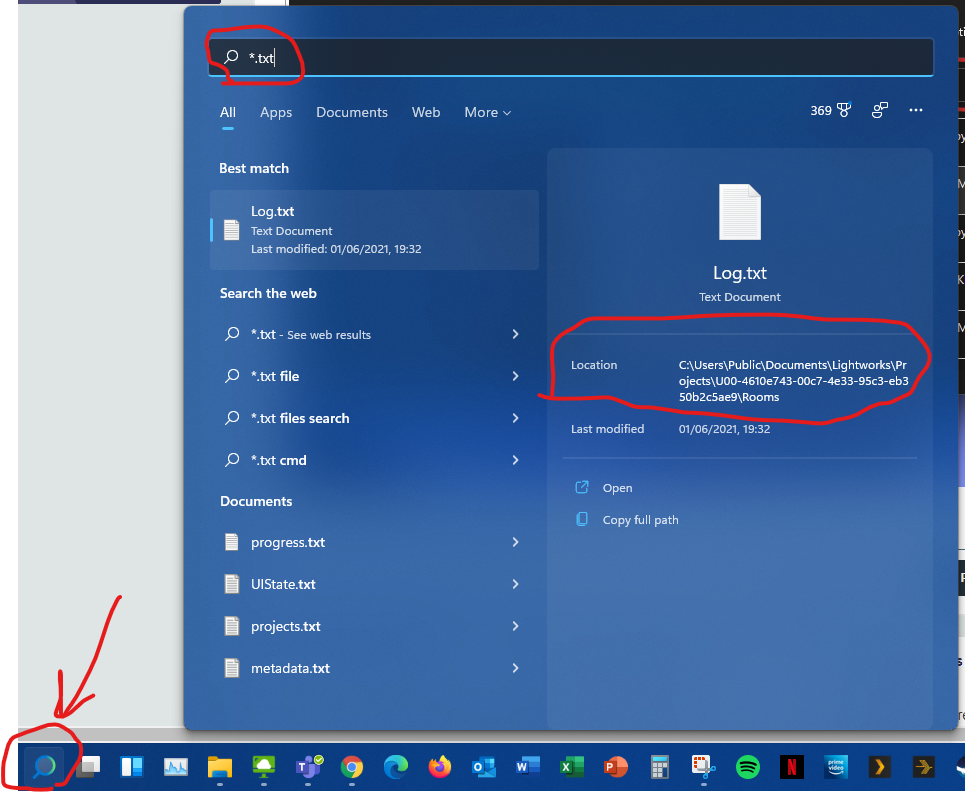Open Excel from the taskbar
Screen dimensions: 965x792
click(571, 767)
